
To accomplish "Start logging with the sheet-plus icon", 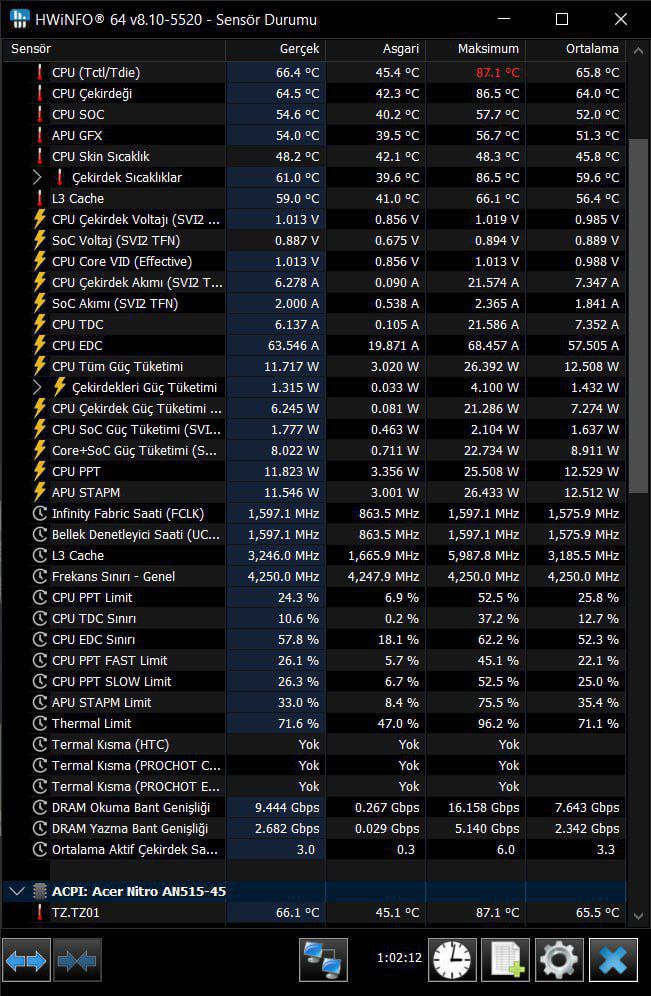I will click(x=506, y=960).
